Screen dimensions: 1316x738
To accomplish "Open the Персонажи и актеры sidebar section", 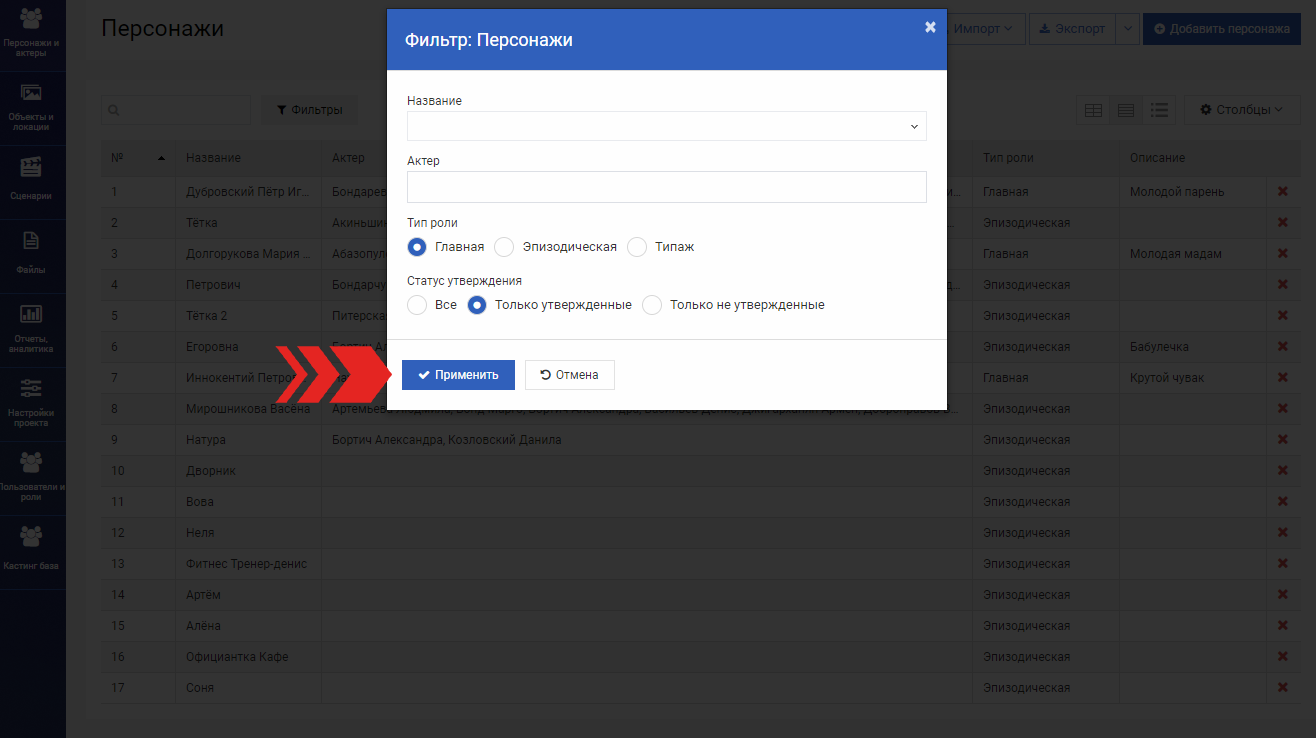I will pyautogui.click(x=32, y=34).
